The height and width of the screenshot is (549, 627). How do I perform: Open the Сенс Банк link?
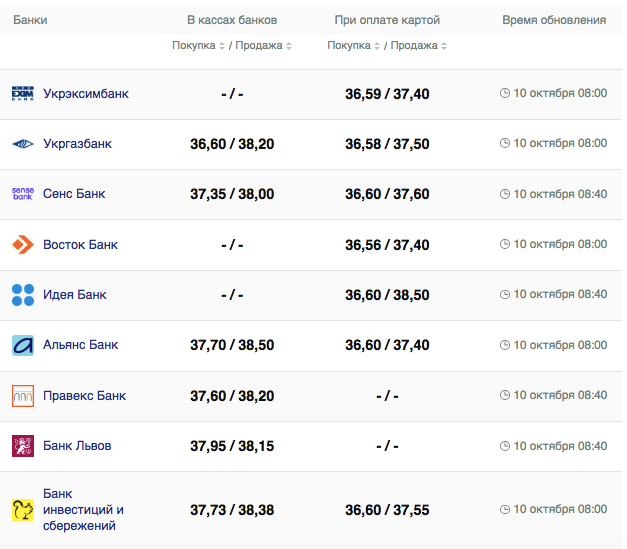(x=74, y=194)
